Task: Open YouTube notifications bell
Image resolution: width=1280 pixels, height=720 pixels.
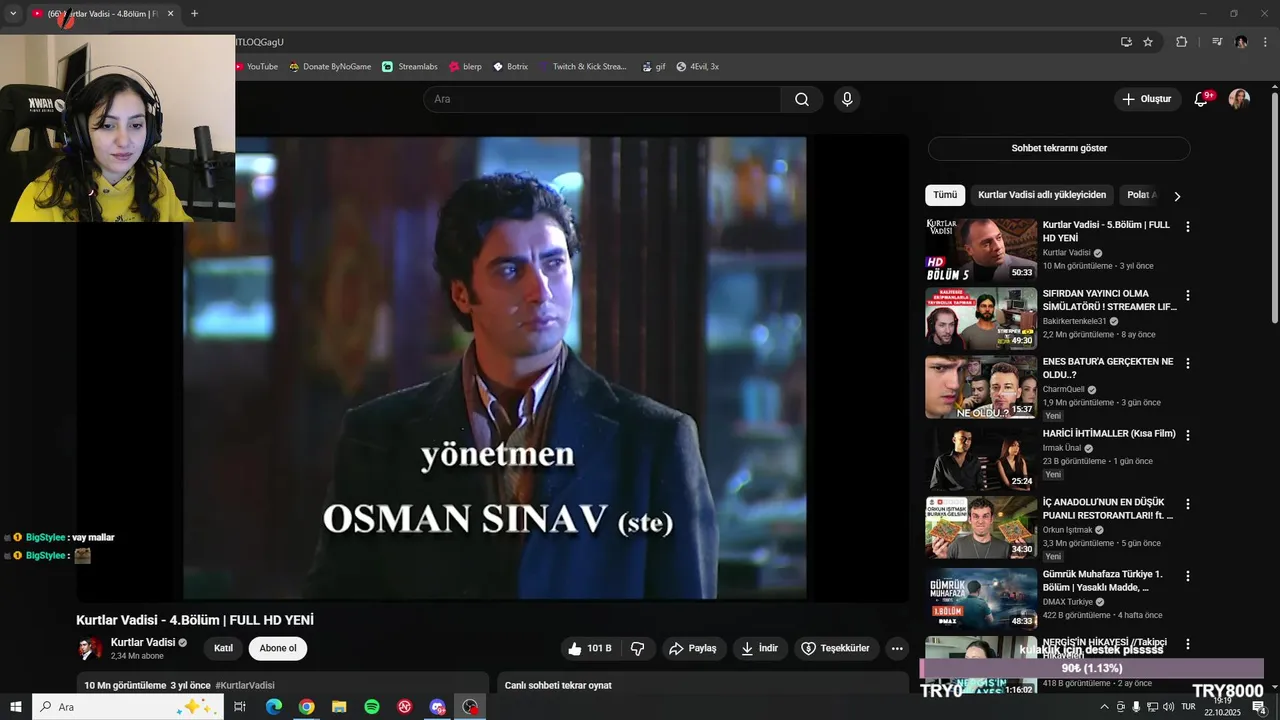Action: tap(1202, 99)
